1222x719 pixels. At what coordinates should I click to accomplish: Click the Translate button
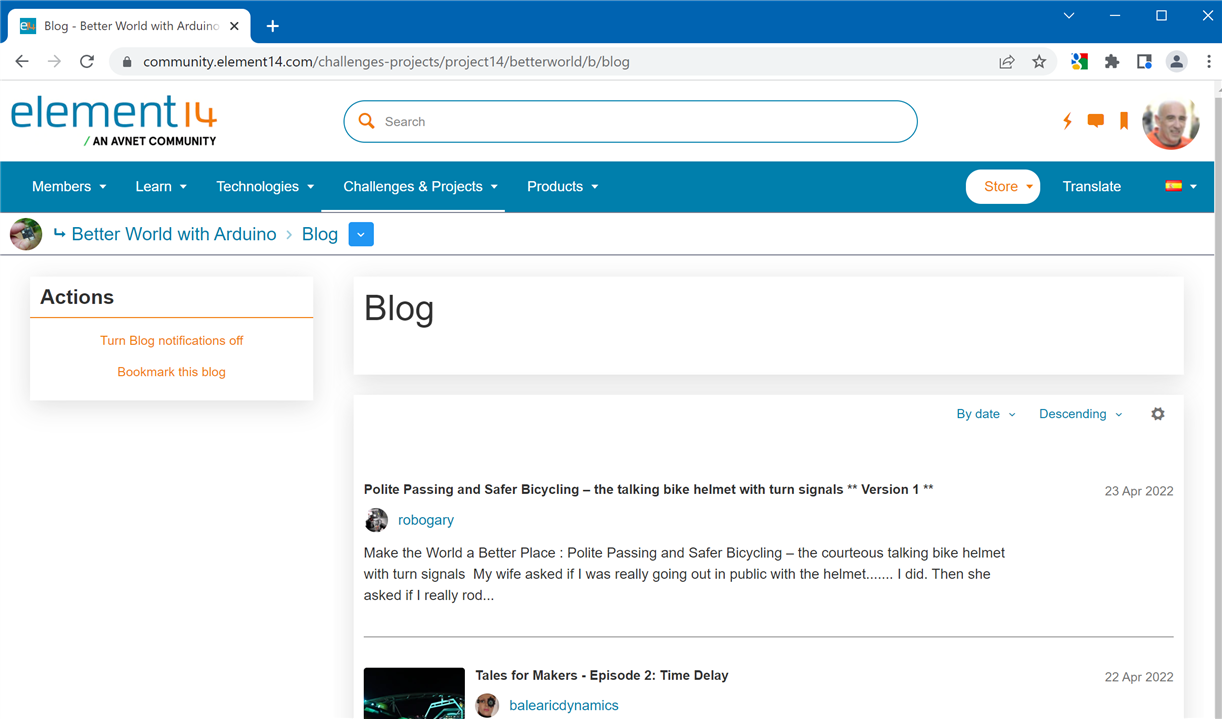click(1092, 187)
